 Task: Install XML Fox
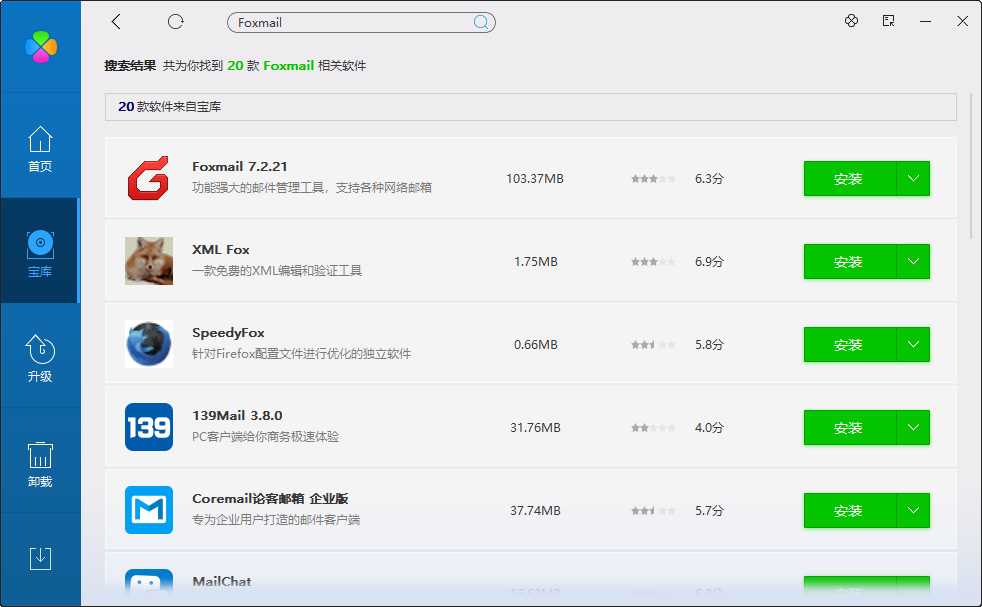pyautogui.click(x=849, y=261)
